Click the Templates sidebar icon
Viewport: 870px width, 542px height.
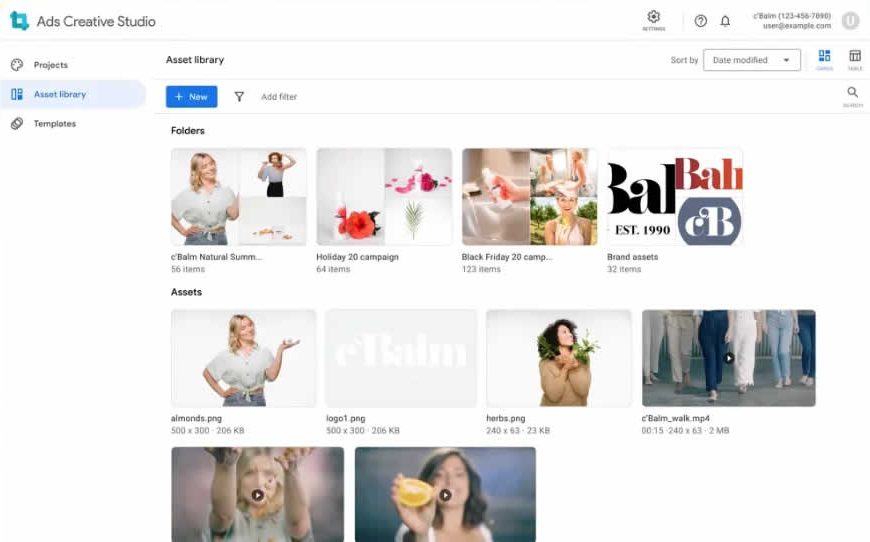17,124
